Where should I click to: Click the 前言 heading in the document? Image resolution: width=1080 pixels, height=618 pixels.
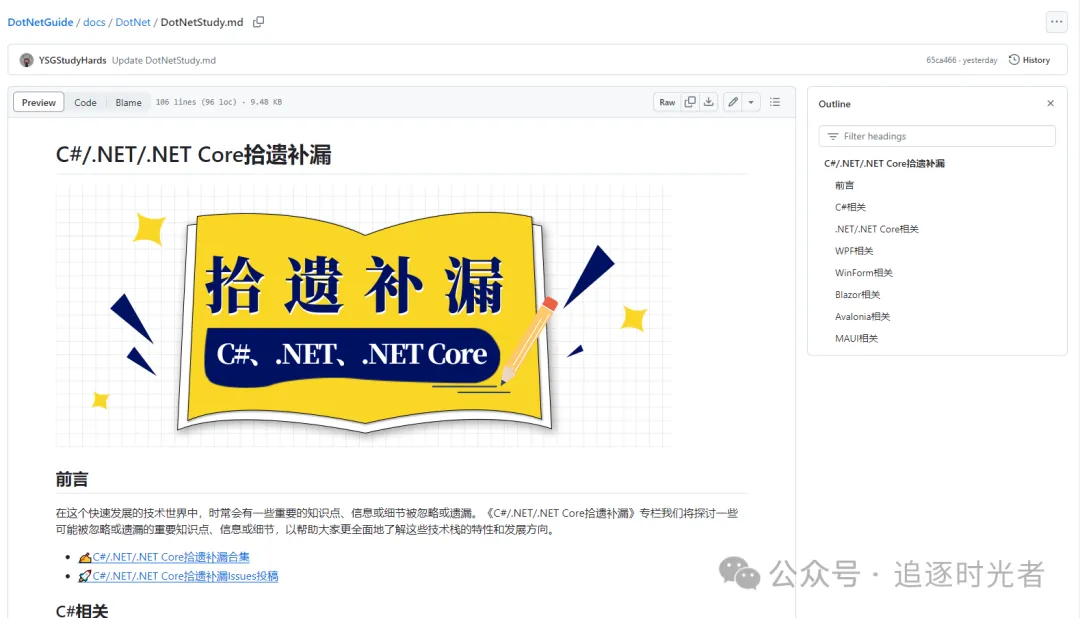(x=72, y=480)
